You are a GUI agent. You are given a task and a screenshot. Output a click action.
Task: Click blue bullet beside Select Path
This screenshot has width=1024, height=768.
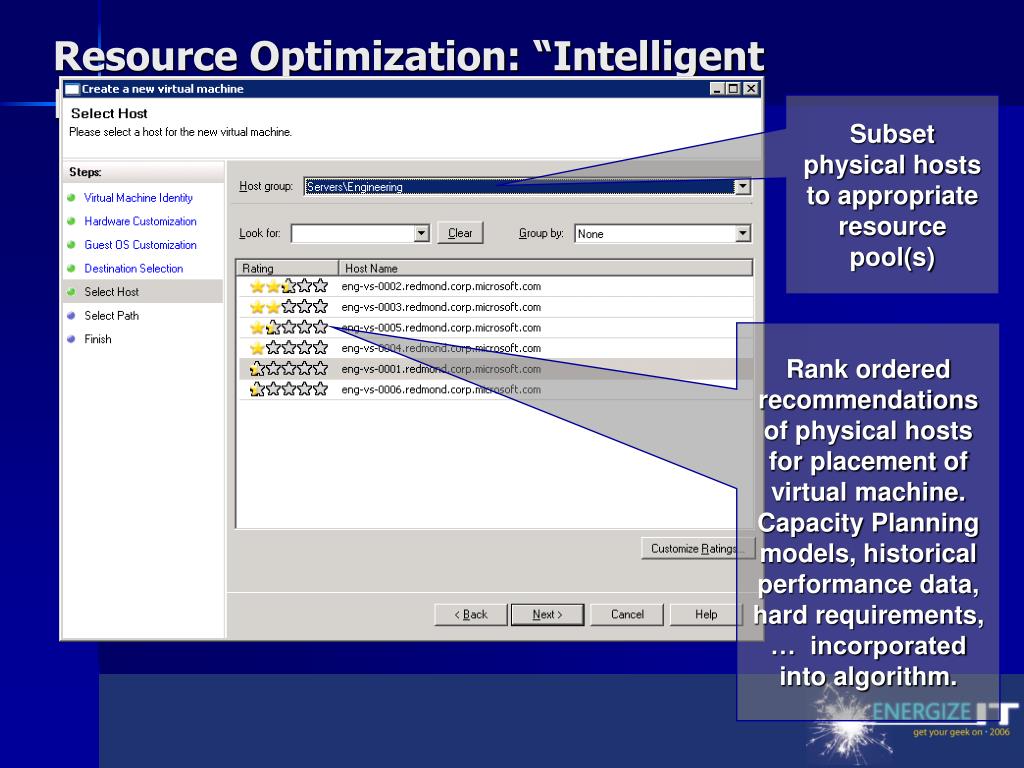[x=71, y=315]
